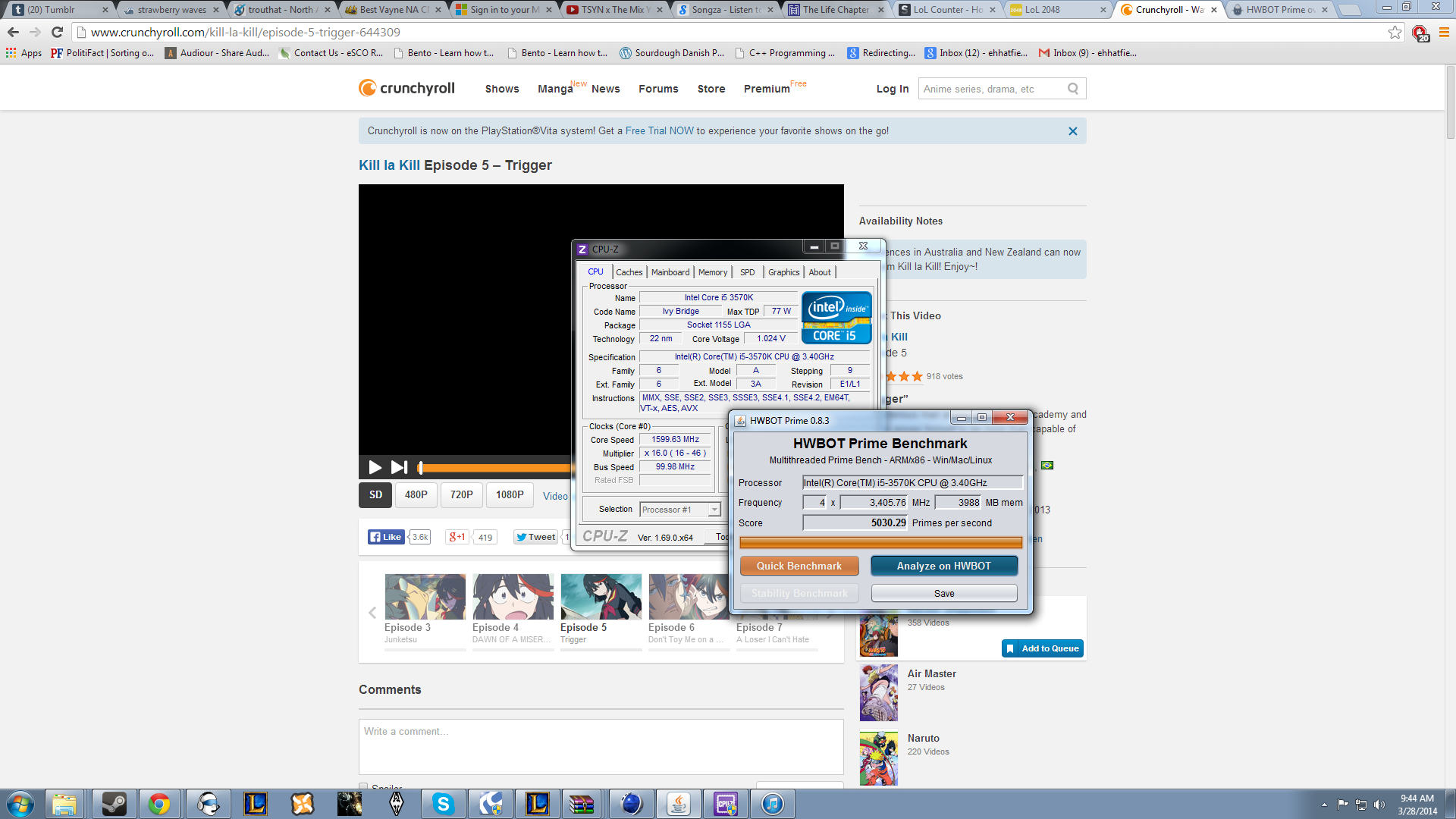
Task: Open the Manga menu on Crunchyroll
Action: (555, 89)
